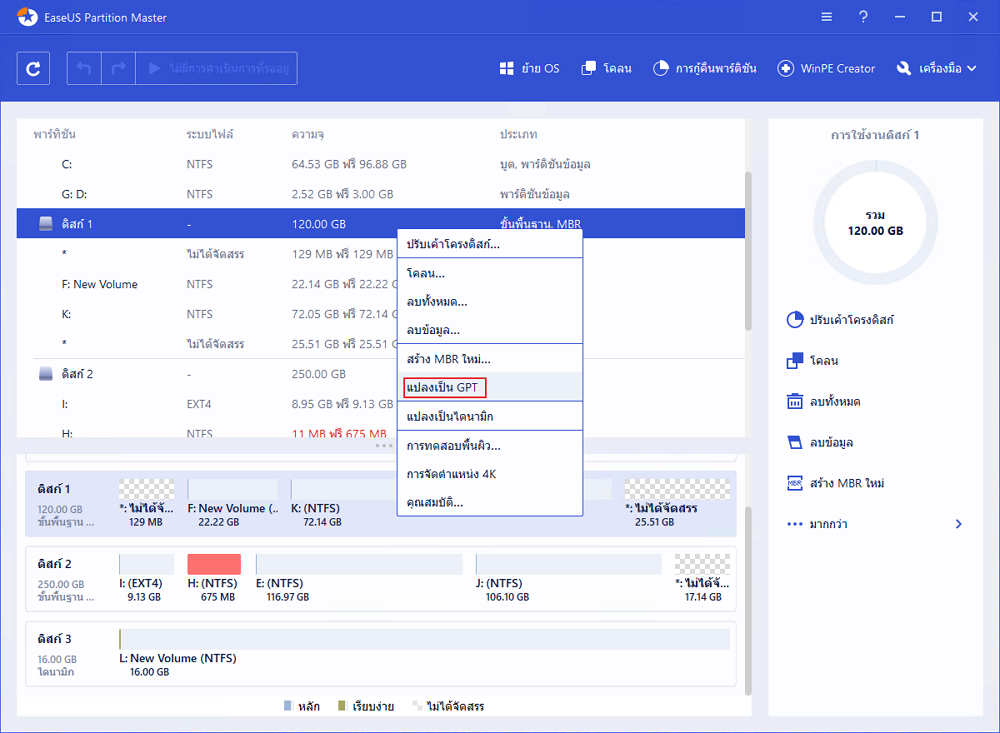This screenshot has width=1000, height=733.
Task: Click the ระบบไฟล์ column header
Action: (x=210, y=135)
